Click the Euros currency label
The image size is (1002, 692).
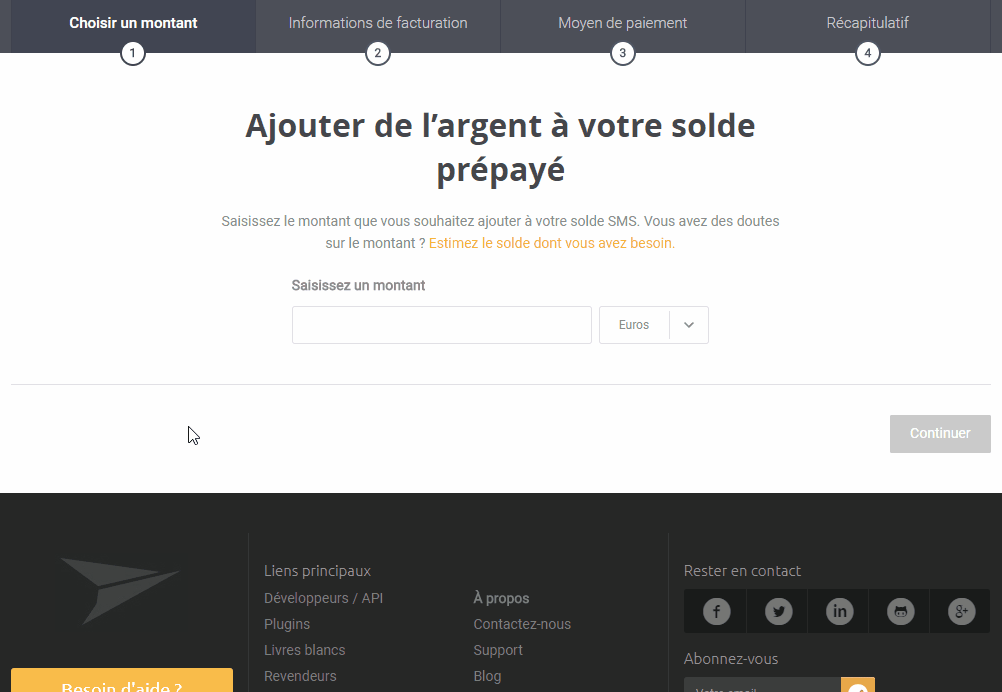tap(634, 325)
